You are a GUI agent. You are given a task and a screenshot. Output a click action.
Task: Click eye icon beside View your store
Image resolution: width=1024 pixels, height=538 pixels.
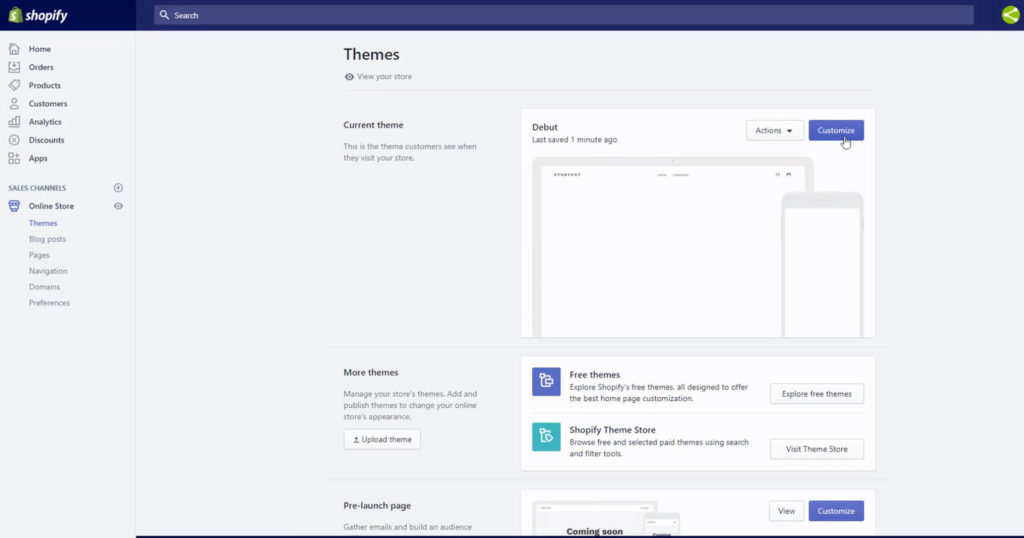[x=349, y=77]
